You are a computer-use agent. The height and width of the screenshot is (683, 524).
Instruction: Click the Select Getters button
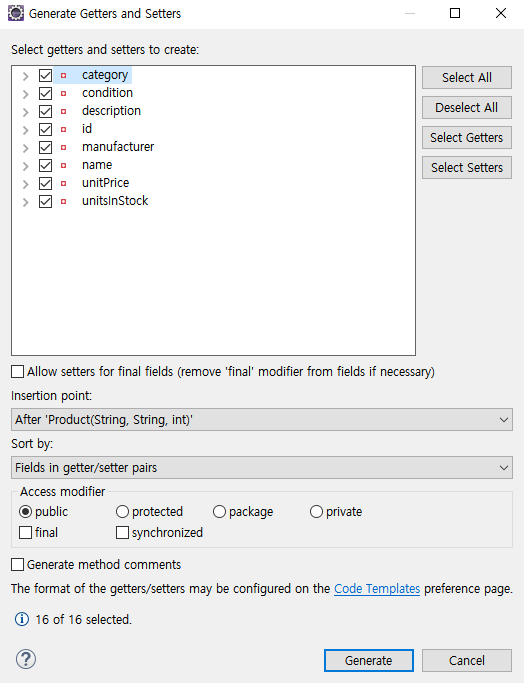[x=467, y=138]
